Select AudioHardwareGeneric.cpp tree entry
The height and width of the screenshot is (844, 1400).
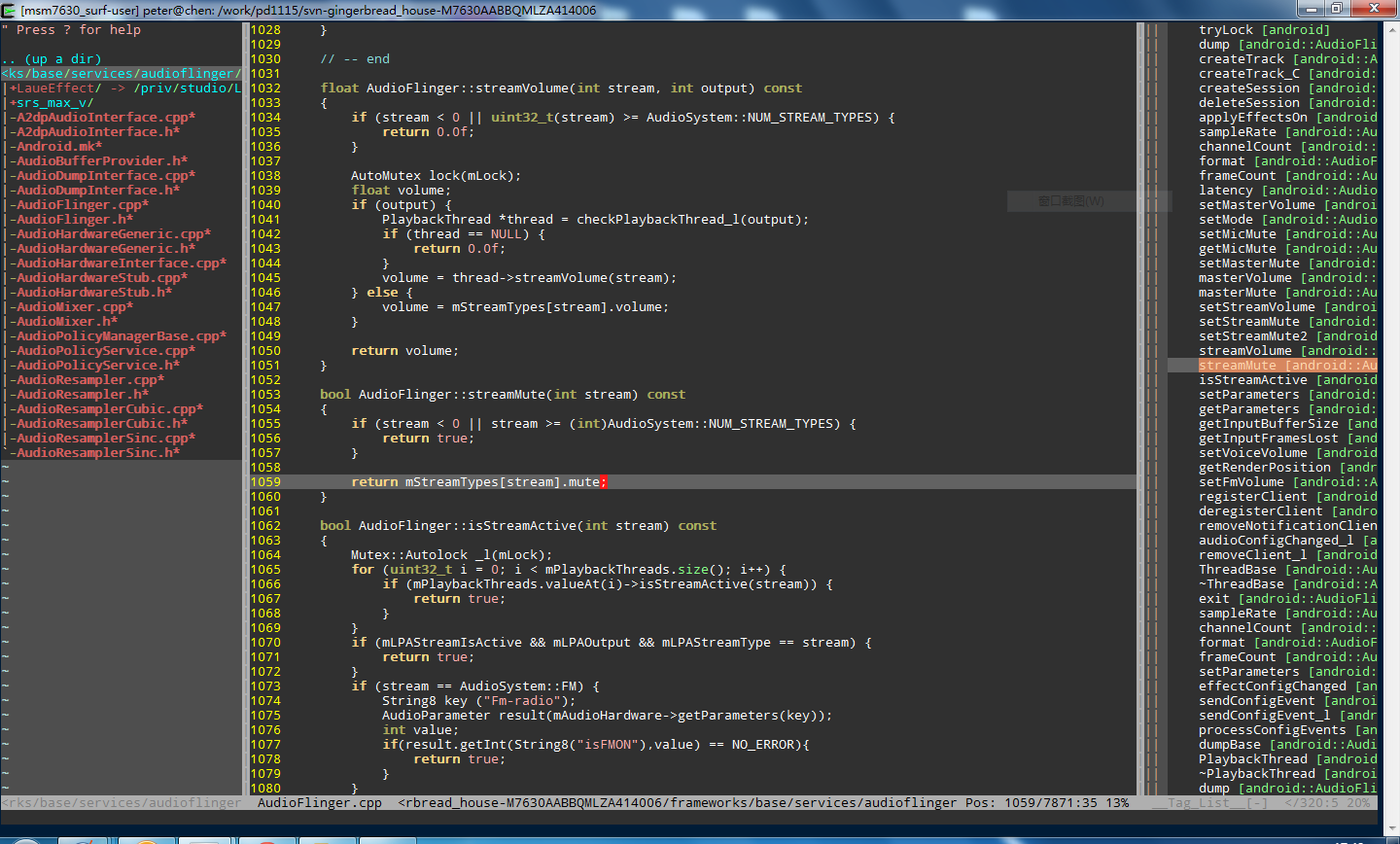114,234
